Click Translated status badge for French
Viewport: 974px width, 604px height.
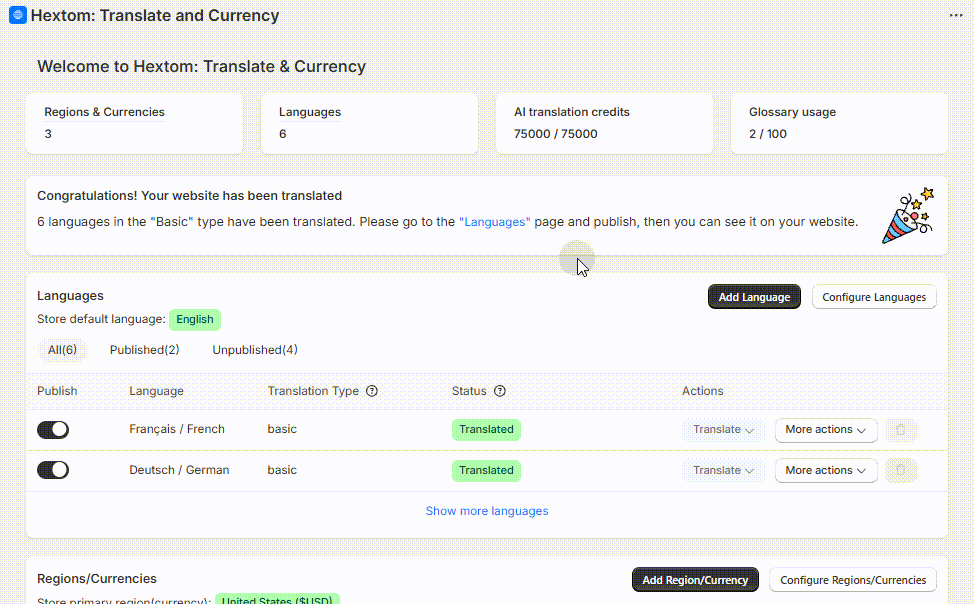486,429
